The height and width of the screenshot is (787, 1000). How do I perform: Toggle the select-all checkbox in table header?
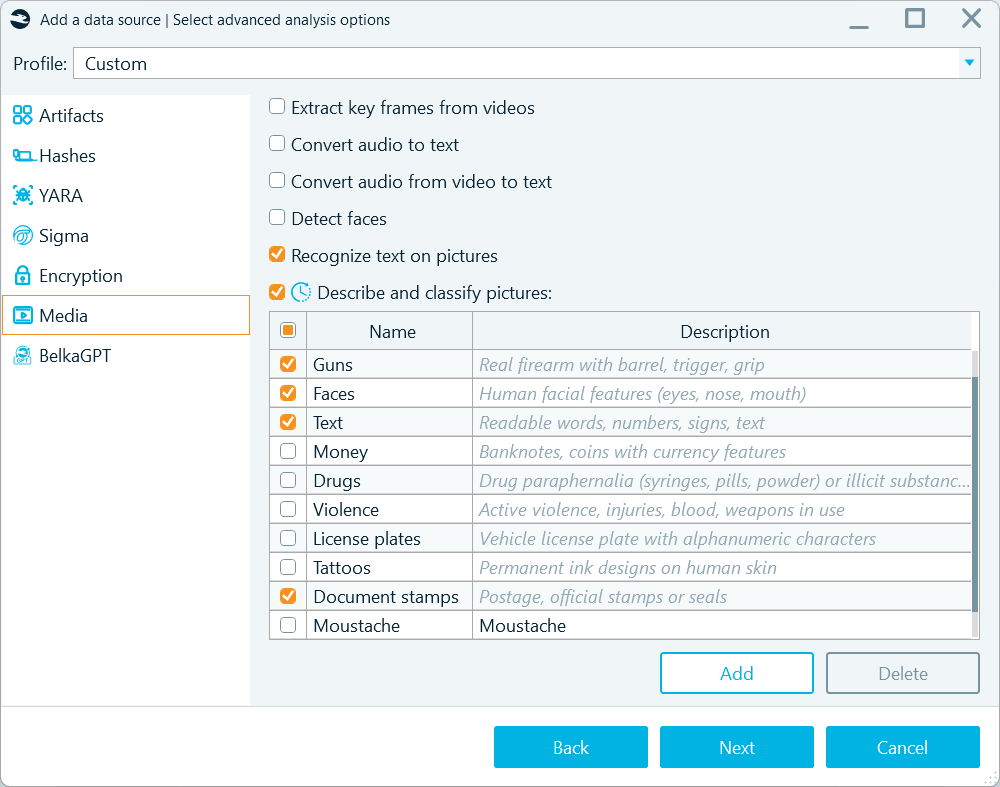click(x=287, y=330)
